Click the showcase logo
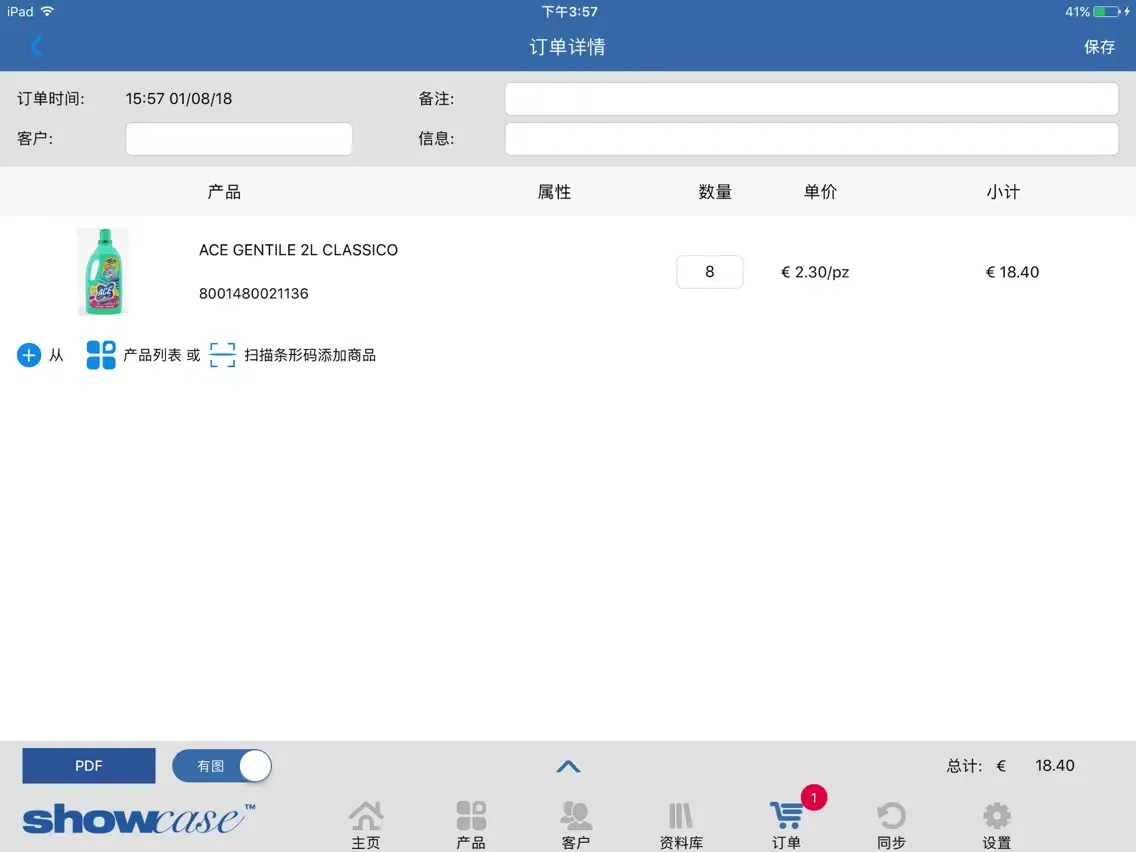The height and width of the screenshot is (852, 1136). 138,819
